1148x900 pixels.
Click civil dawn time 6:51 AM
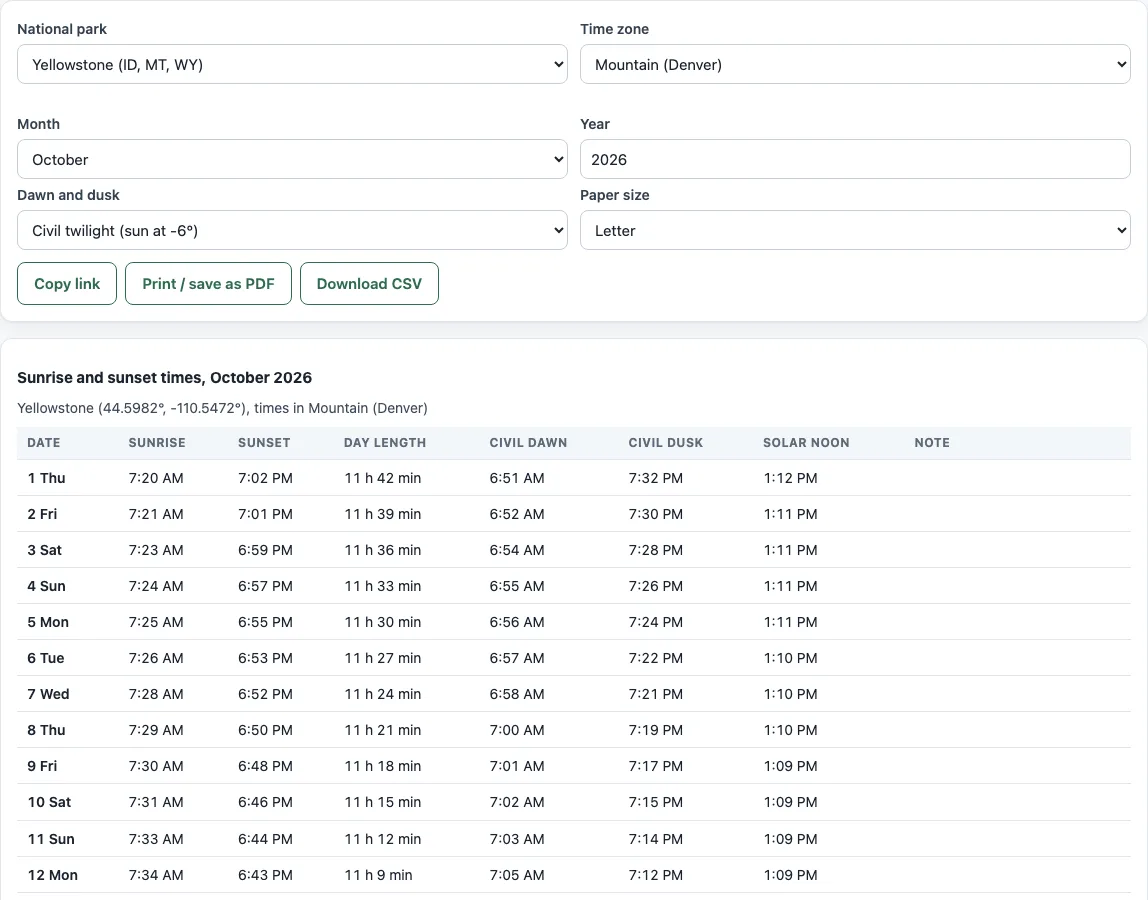tap(517, 478)
